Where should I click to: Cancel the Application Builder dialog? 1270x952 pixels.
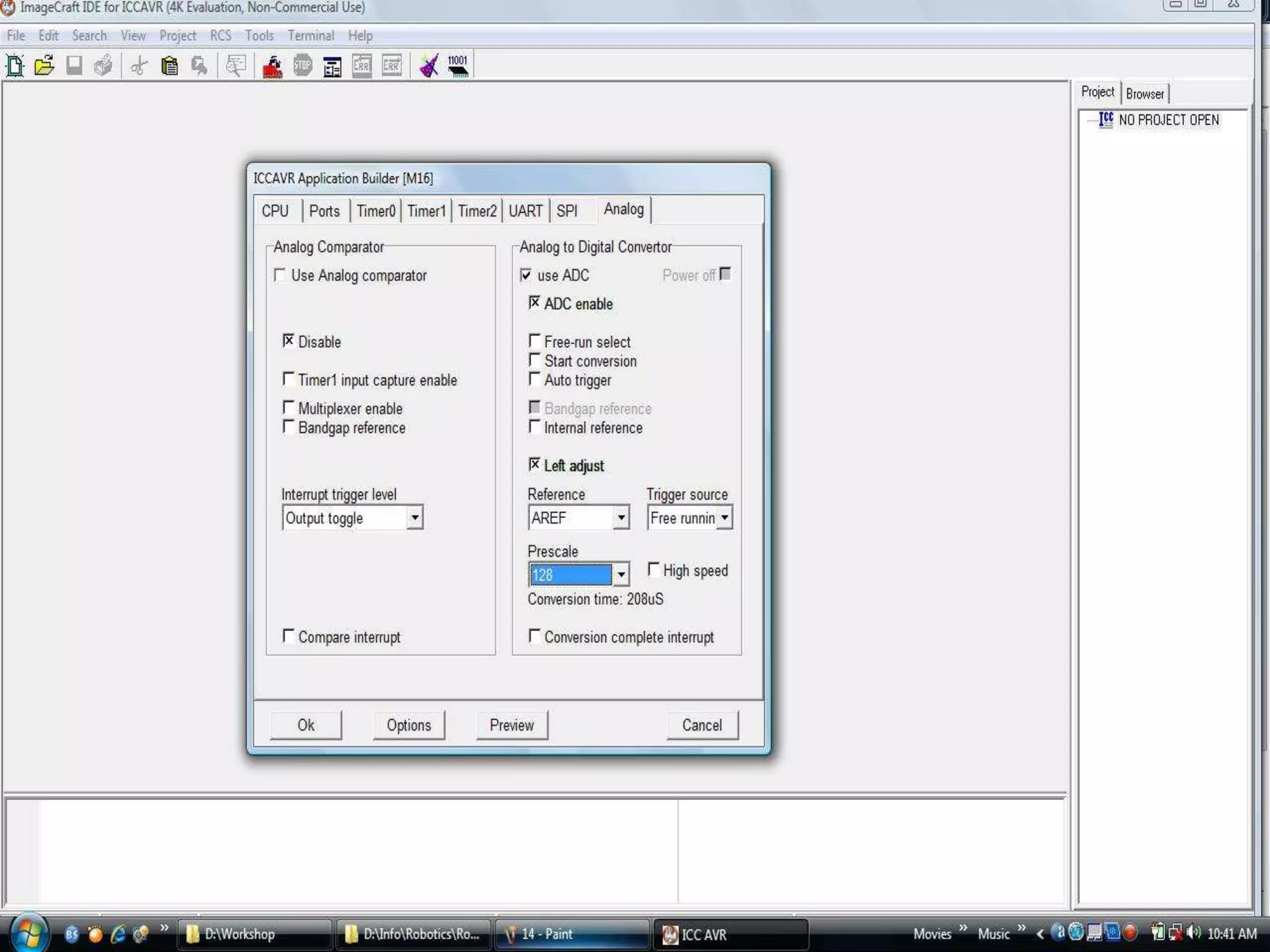pos(702,725)
